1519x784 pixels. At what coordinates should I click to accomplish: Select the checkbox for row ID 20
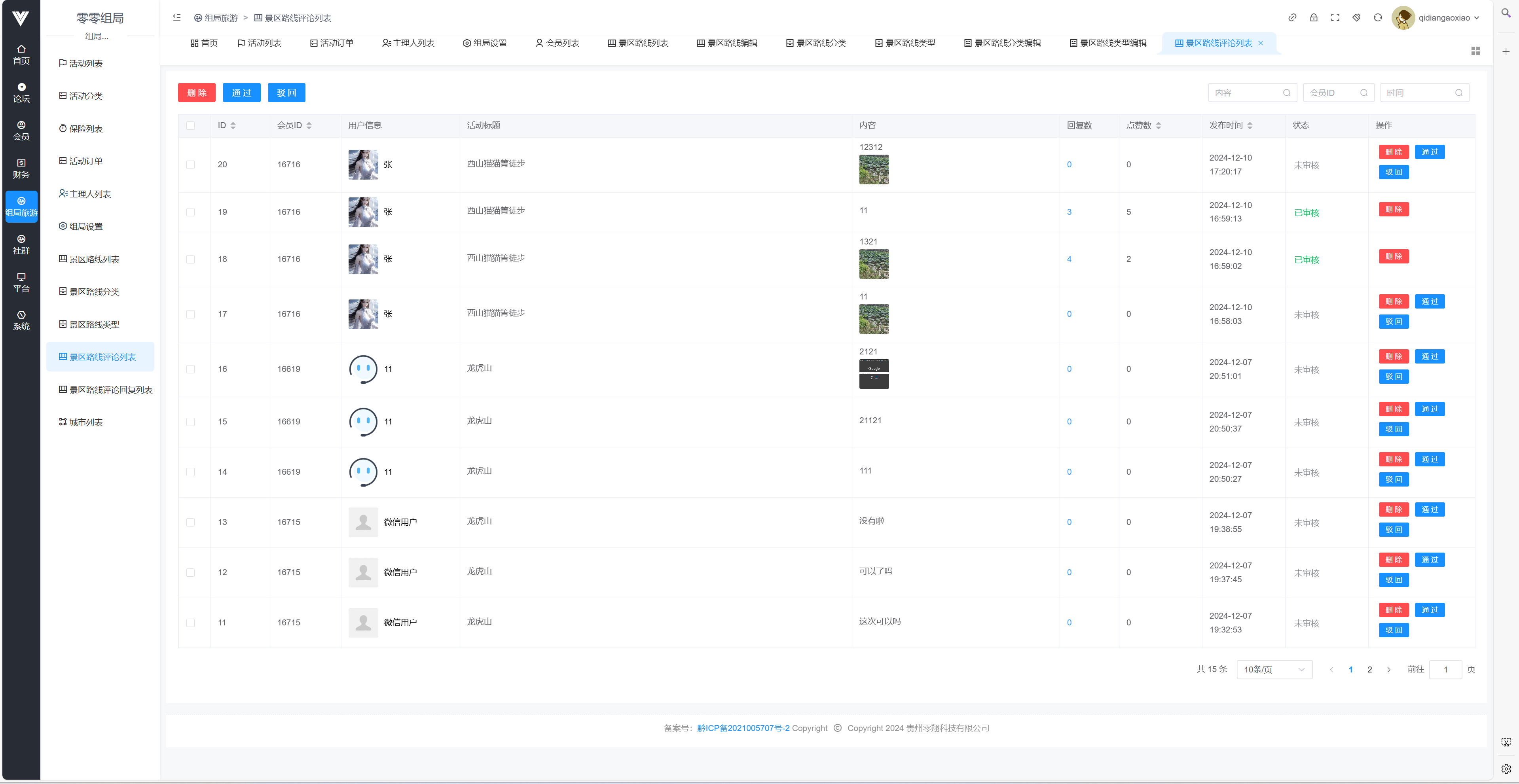(190, 165)
